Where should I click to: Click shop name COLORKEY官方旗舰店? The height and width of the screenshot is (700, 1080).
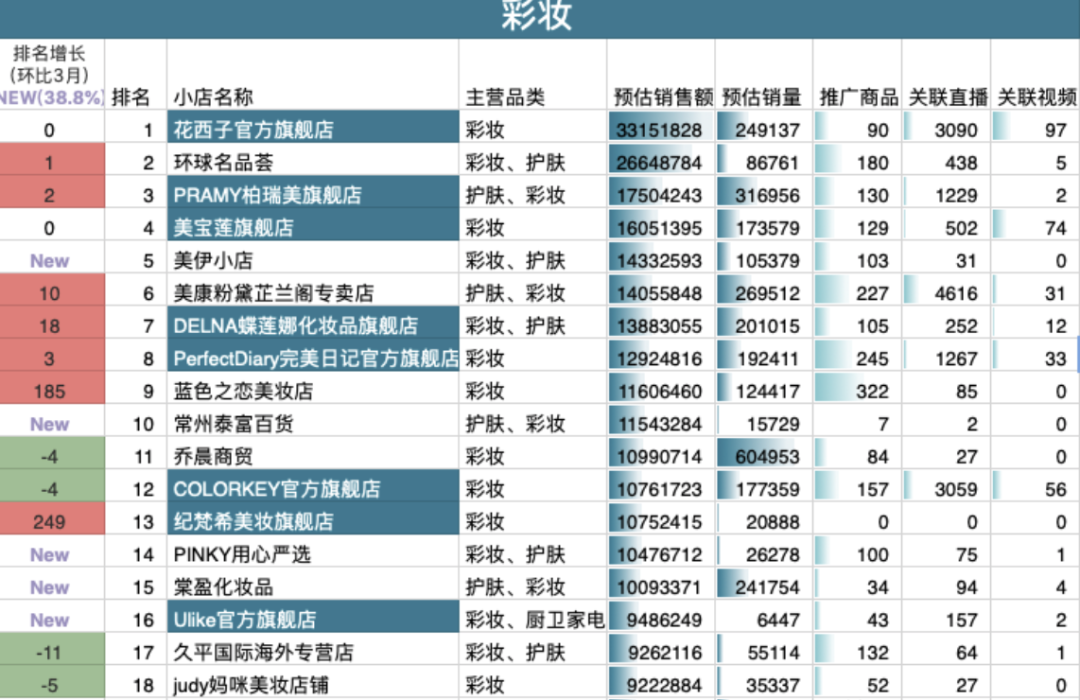click(277, 488)
